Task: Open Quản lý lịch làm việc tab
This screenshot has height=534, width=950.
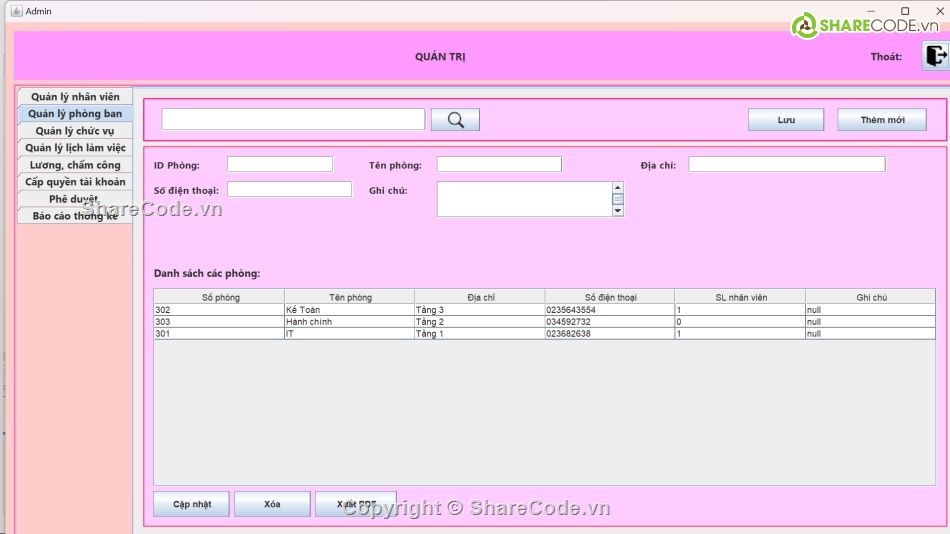Action: click(x=75, y=148)
